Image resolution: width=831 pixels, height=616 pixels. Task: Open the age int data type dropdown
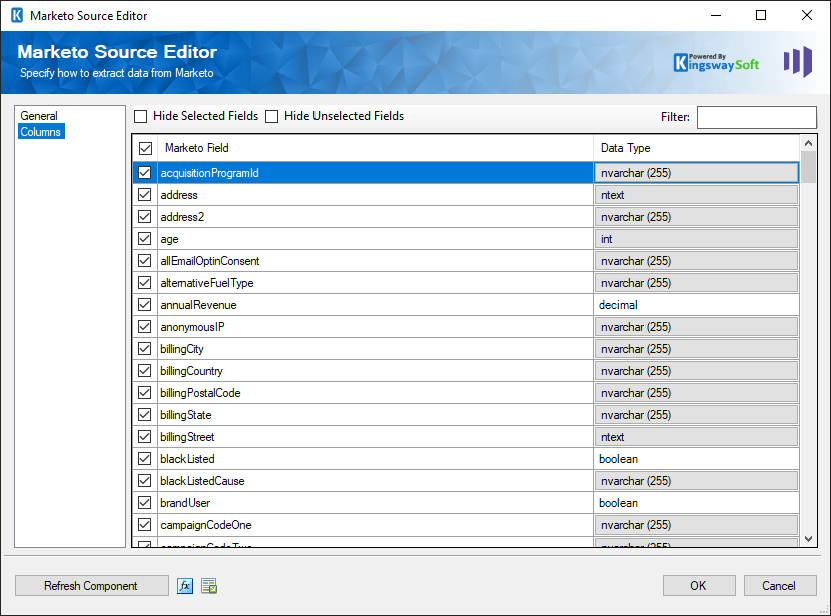[696, 239]
